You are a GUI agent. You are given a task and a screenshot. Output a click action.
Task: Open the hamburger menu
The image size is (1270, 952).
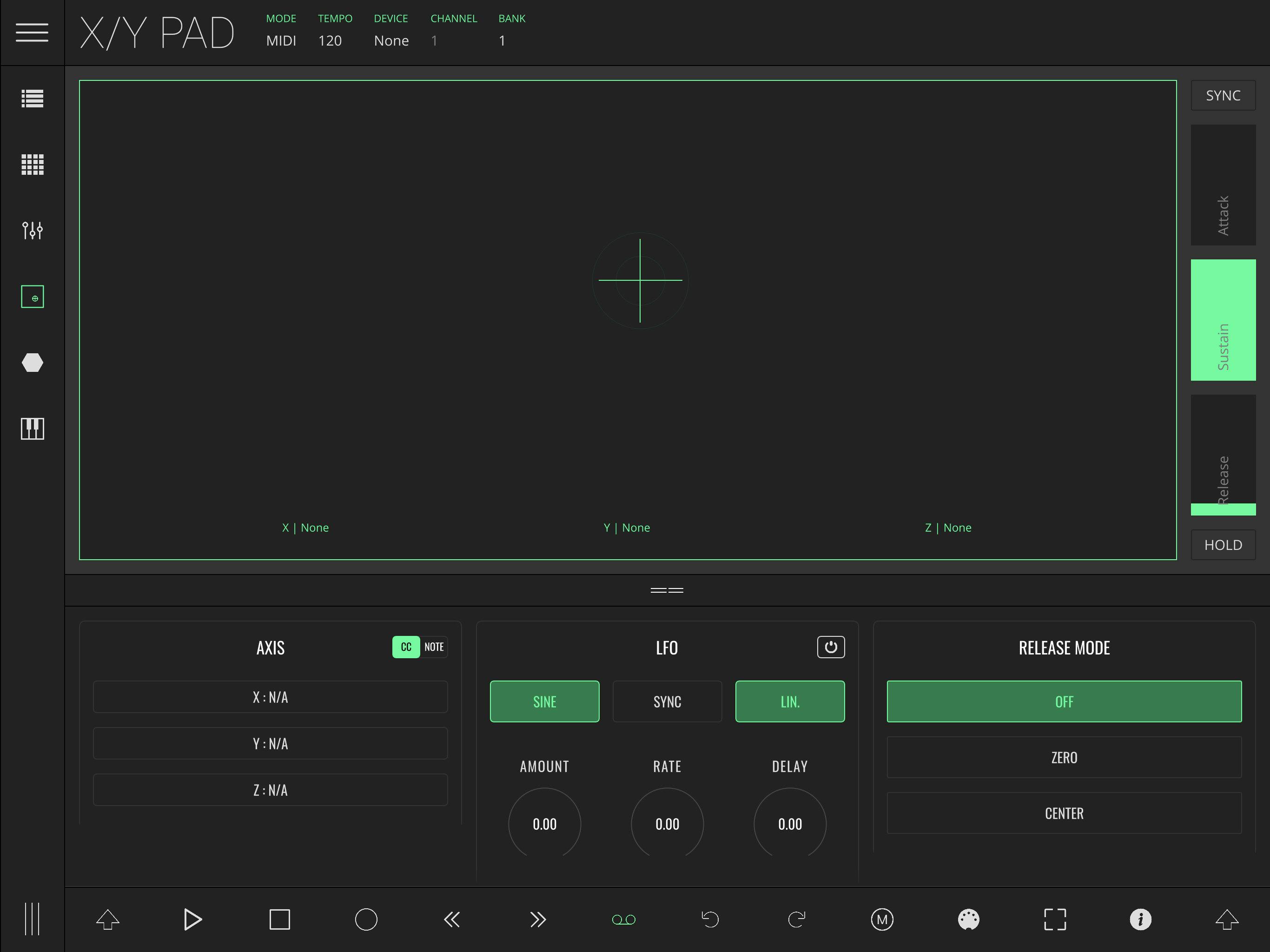click(x=32, y=32)
